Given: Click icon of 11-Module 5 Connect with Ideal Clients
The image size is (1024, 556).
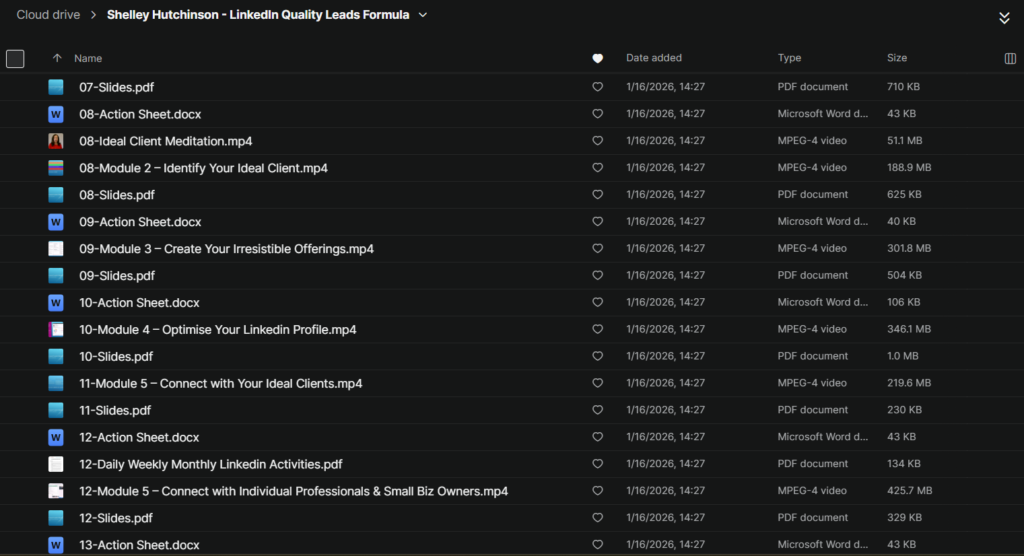Looking at the screenshot, I should (56, 384).
